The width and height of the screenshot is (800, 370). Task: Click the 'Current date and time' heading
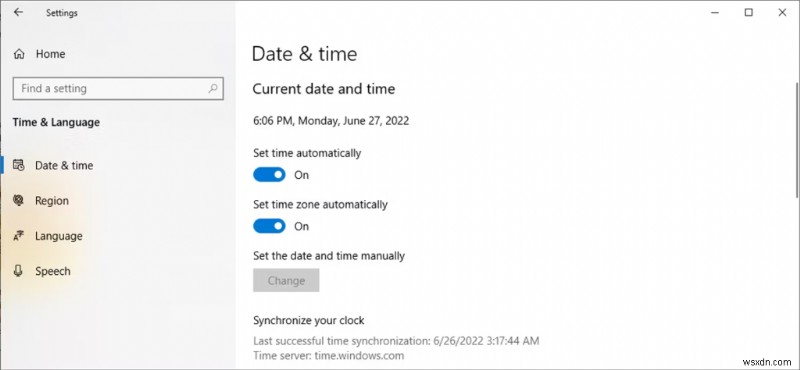tap(324, 89)
